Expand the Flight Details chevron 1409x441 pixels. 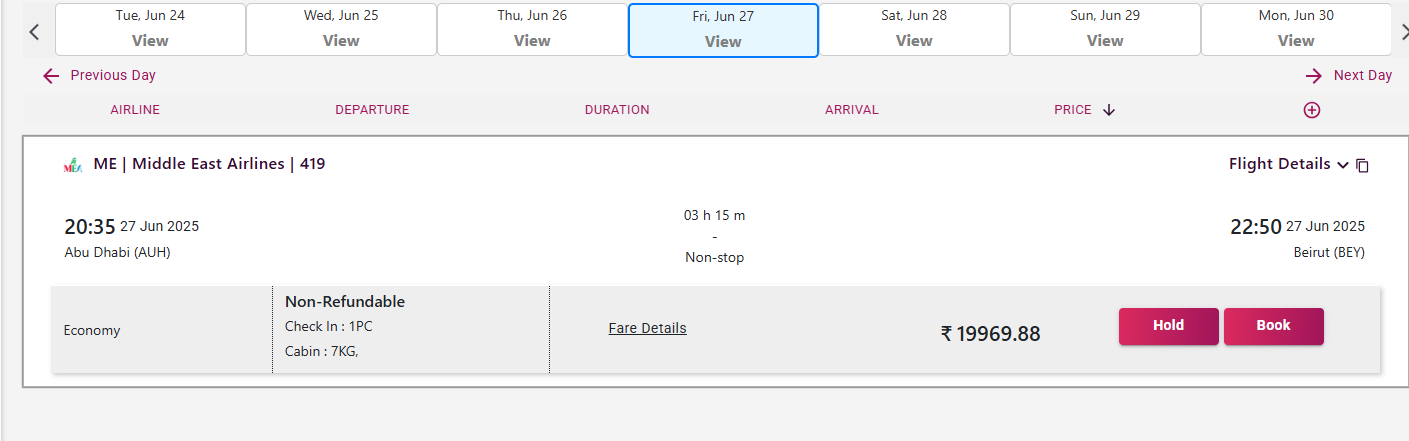[x=1343, y=165]
